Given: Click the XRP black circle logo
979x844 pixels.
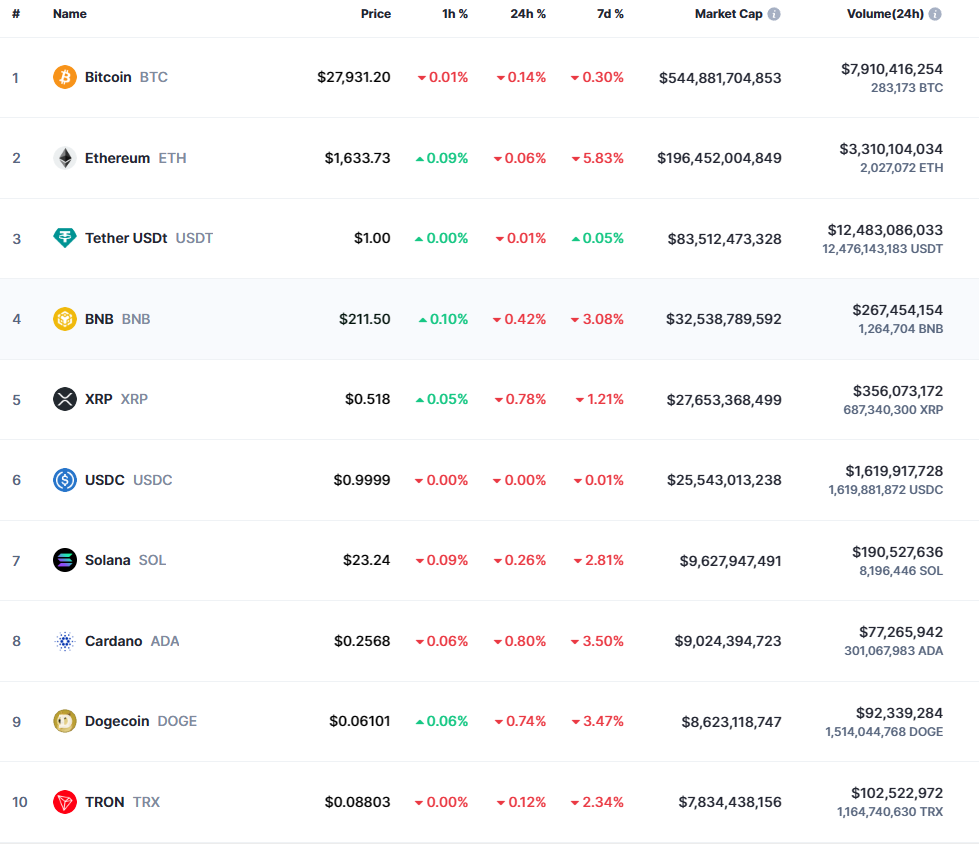Looking at the screenshot, I should click(65, 399).
